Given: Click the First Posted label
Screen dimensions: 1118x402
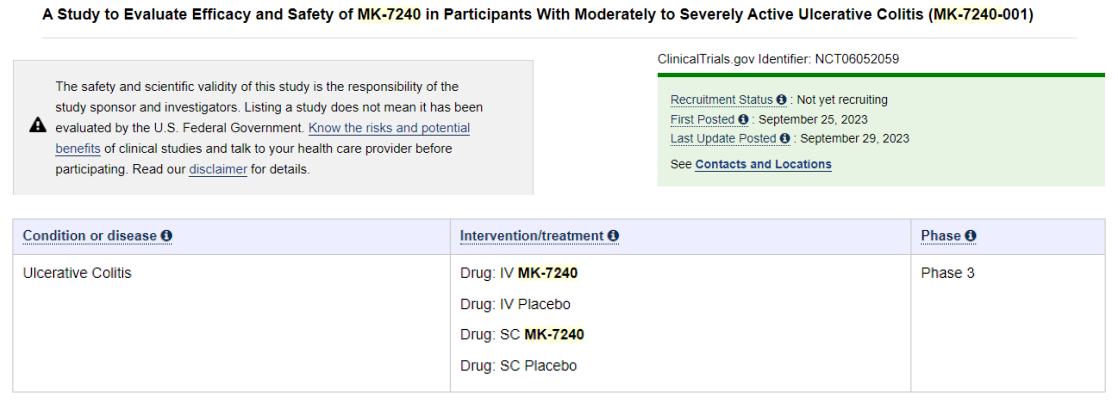Looking at the screenshot, I should tap(702, 119).
